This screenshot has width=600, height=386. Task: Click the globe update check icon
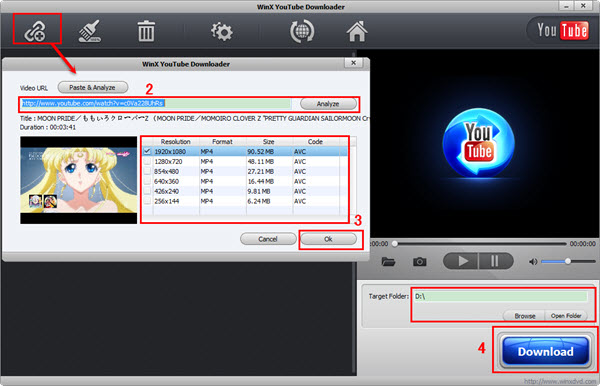pos(302,31)
